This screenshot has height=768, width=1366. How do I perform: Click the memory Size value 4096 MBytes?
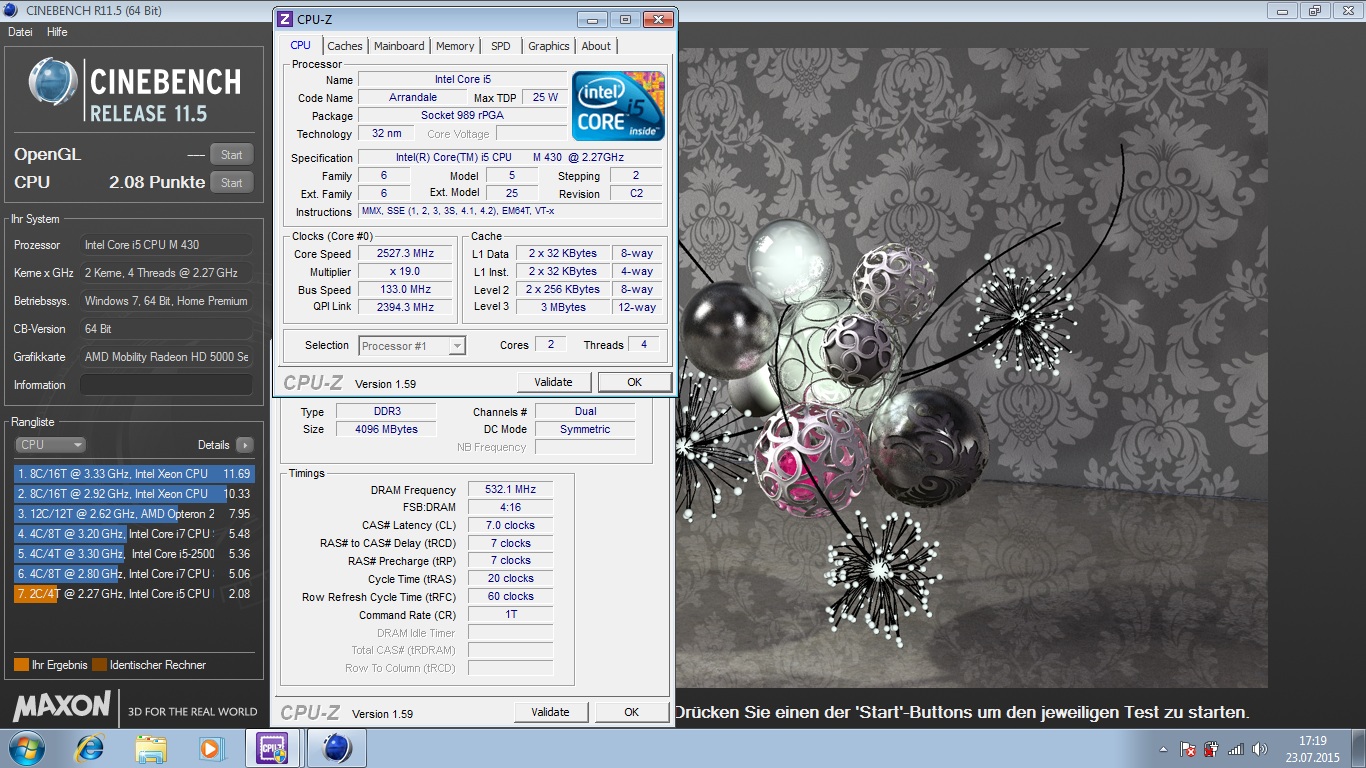386,429
